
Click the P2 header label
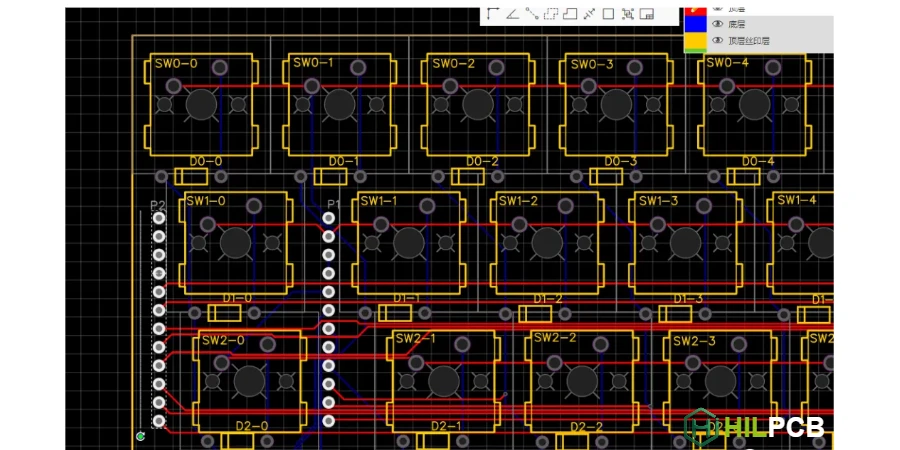tap(158, 205)
